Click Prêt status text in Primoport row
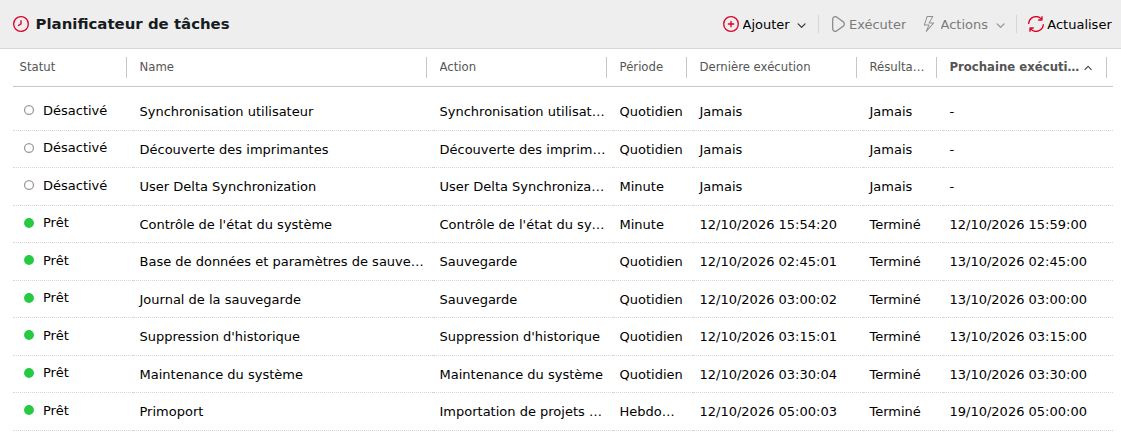The image size is (1121, 439). 56,410
